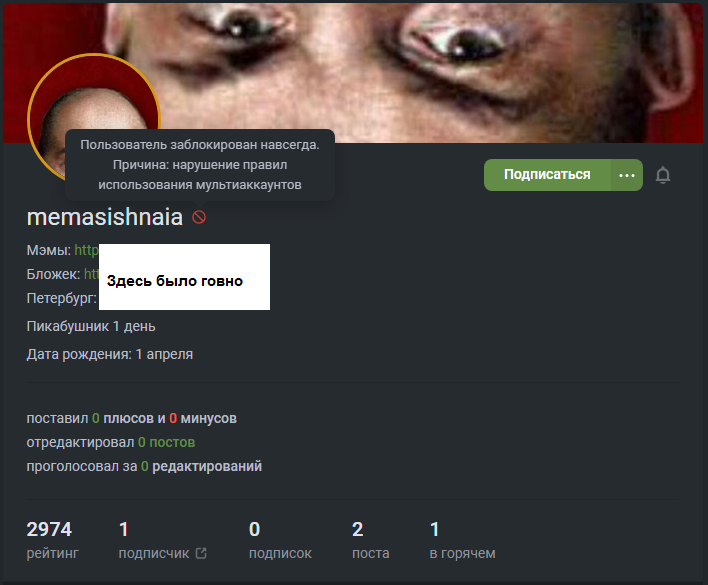Open the Бложек link
Viewport: 708px width, 585px height.
pos(91,274)
